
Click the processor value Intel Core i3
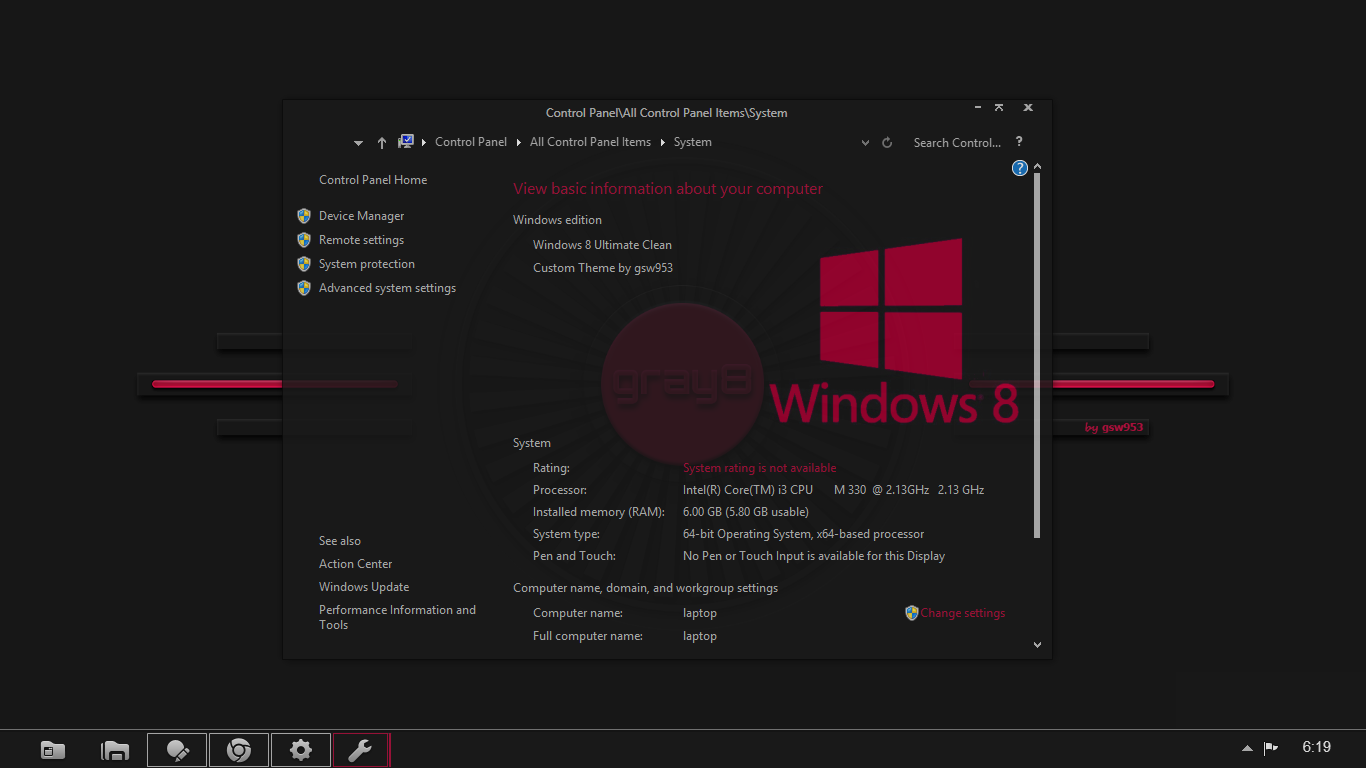tap(833, 490)
